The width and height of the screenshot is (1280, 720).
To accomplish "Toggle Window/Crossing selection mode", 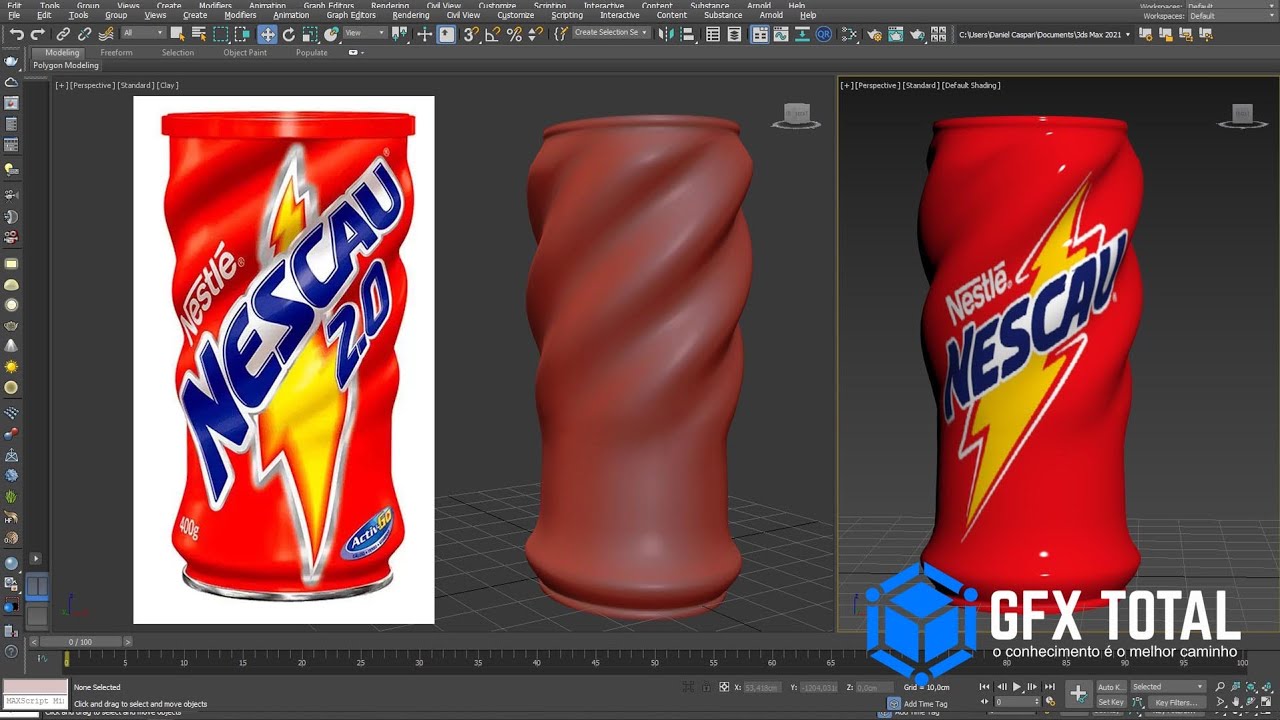I will (x=242, y=33).
